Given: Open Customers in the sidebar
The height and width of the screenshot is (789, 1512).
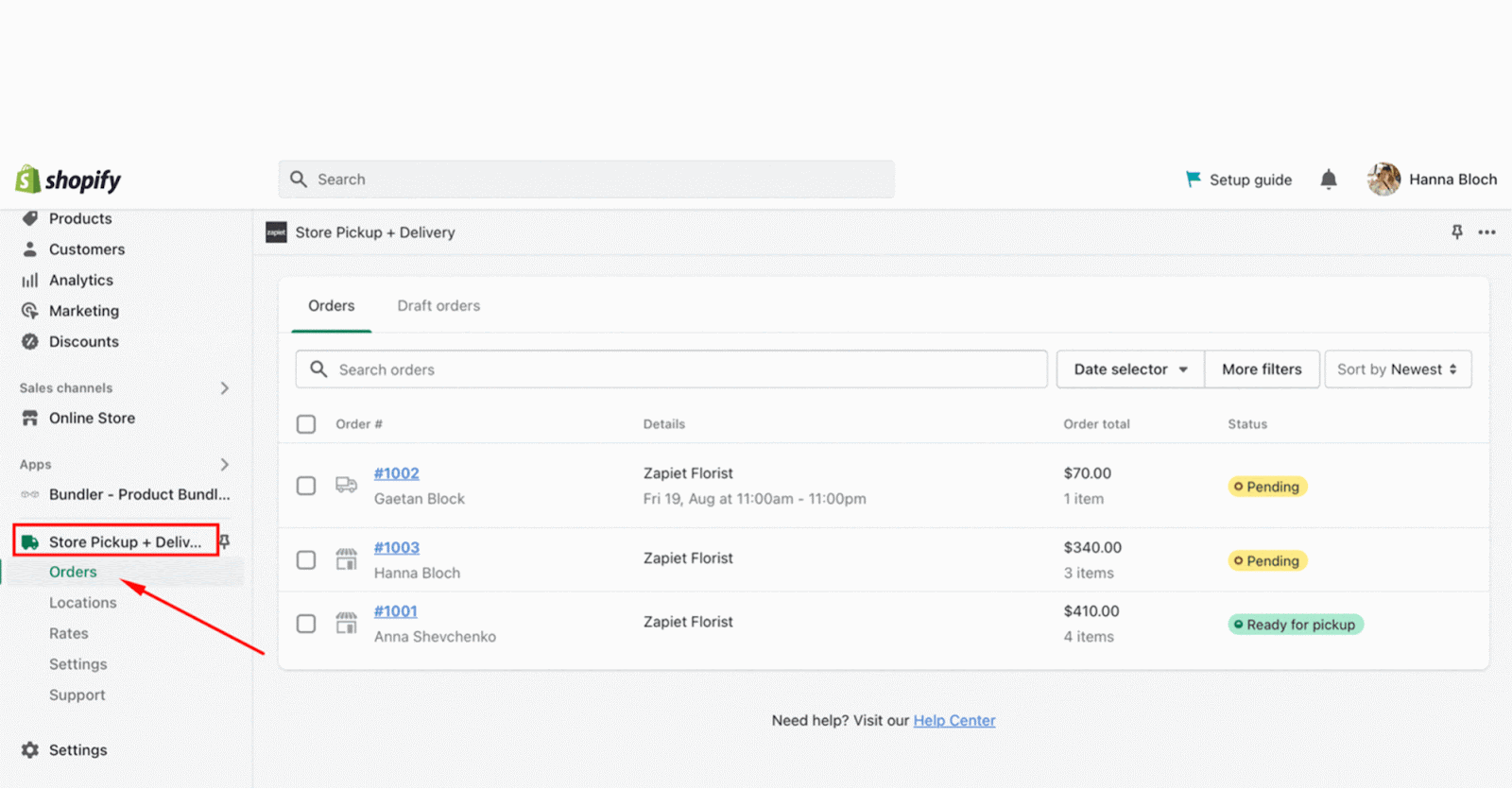Looking at the screenshot, I should [x=87, y=249].
